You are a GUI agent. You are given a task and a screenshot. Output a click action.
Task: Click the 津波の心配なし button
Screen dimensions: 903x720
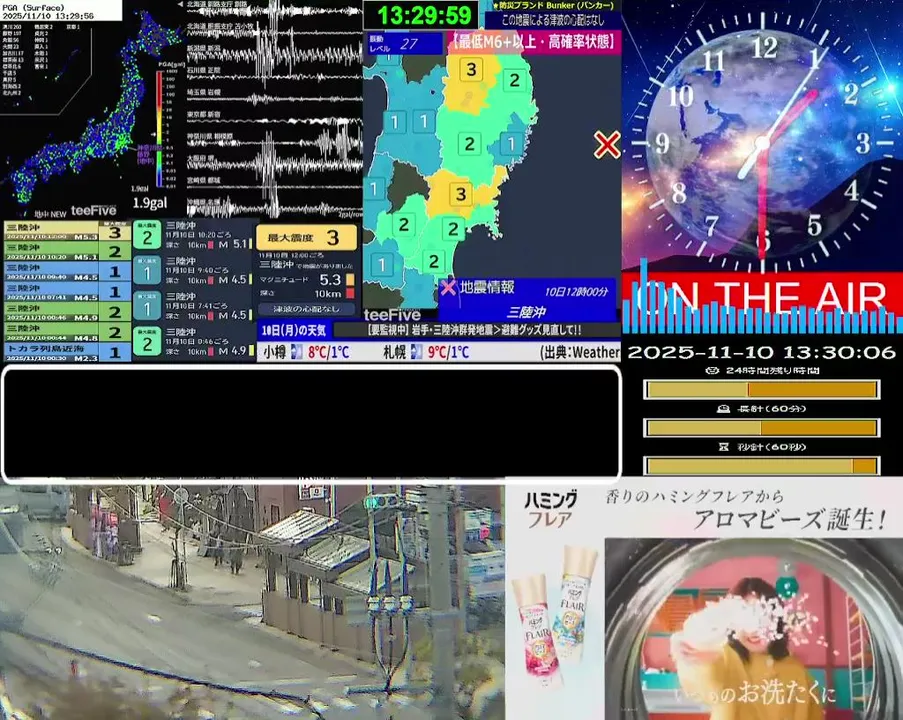tap(306, 309)
